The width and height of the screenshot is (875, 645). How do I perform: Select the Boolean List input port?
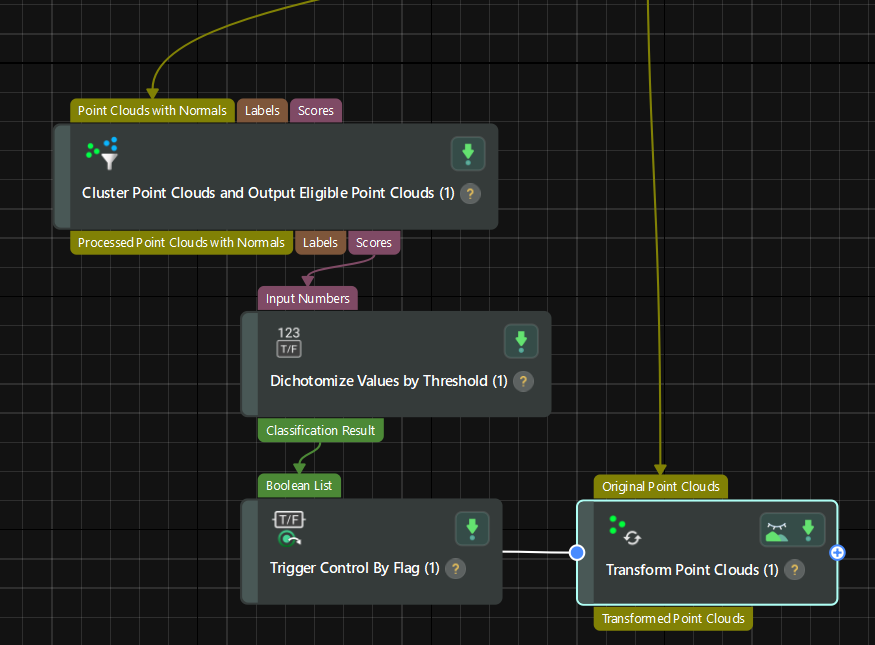click(300, 486)
